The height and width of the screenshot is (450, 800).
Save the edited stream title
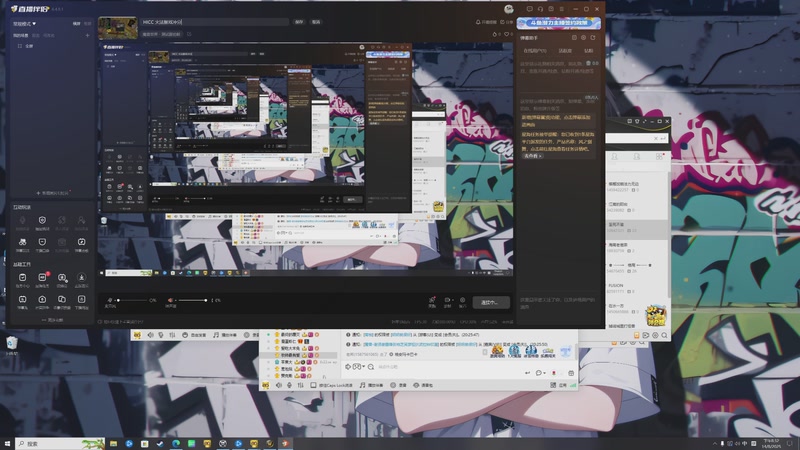click(299, 22)
